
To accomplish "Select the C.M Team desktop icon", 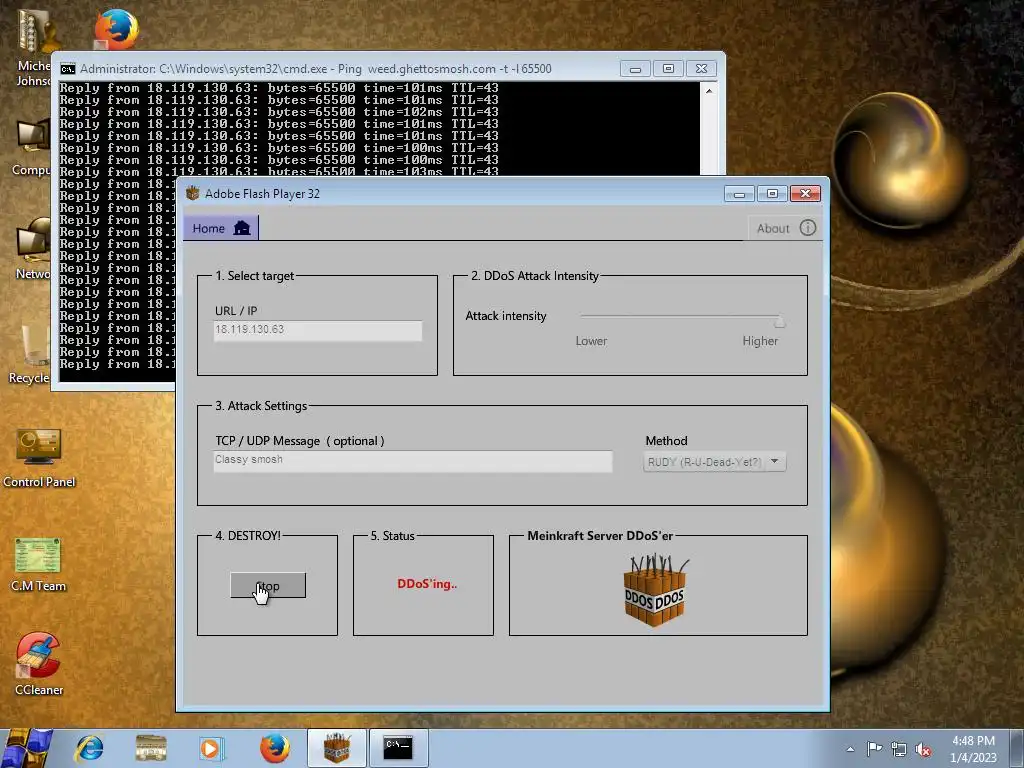I will pyautogui.click(x=39, y=564).
